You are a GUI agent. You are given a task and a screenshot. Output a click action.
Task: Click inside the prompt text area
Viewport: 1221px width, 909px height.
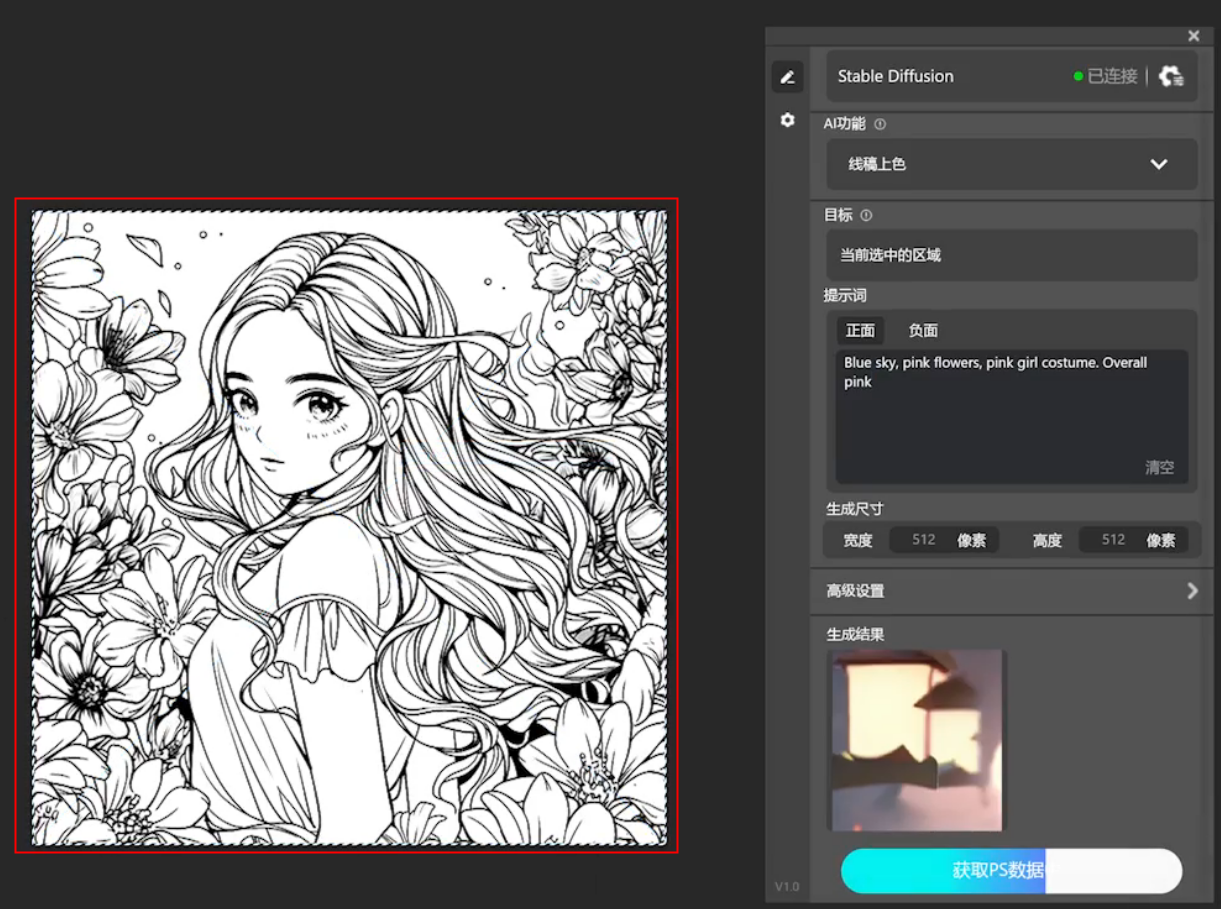pyautogui.click(x=1010, y=415)
